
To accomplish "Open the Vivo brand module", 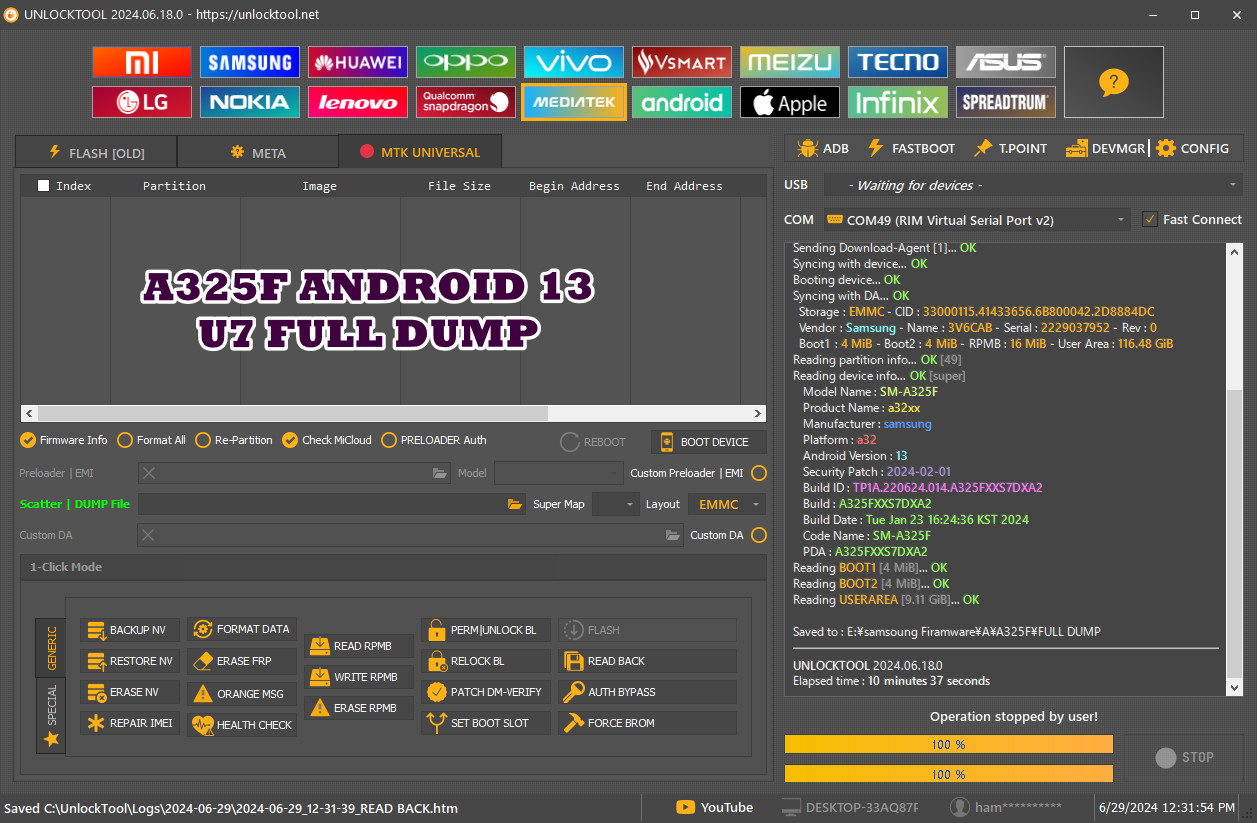I will coord(574,62).
